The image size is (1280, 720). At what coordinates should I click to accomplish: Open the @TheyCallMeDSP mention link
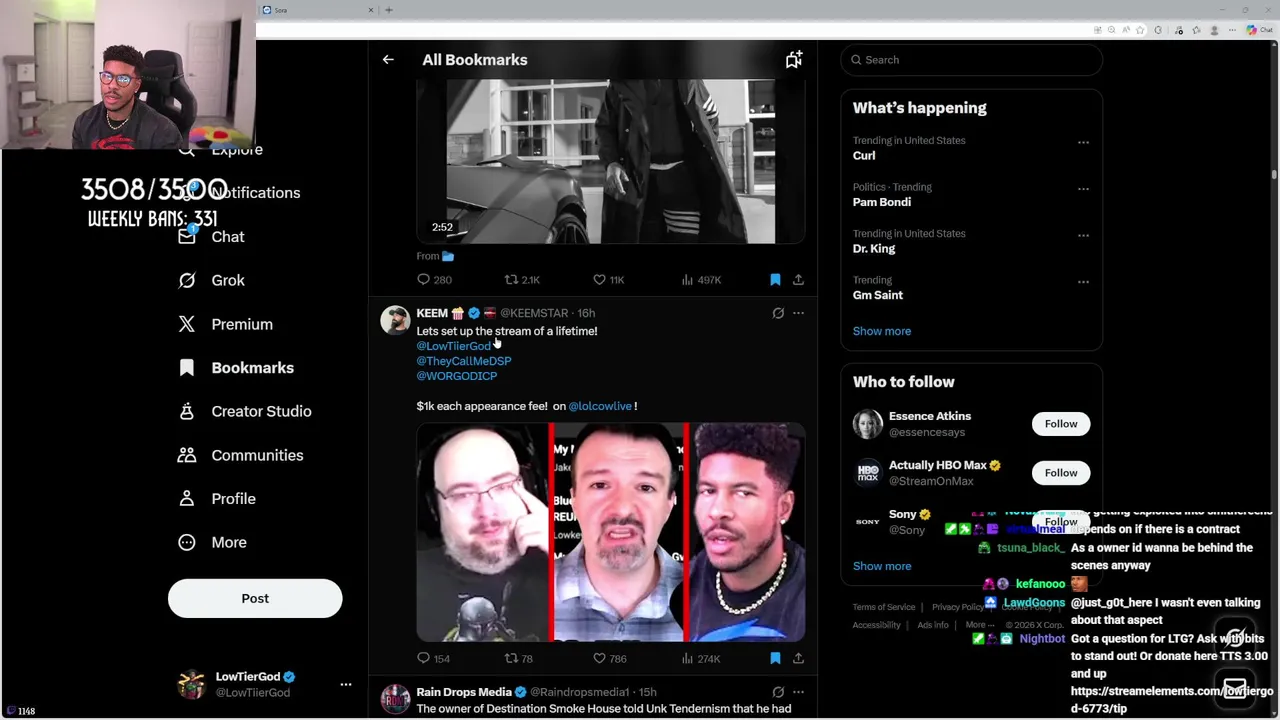pos(463,361)
